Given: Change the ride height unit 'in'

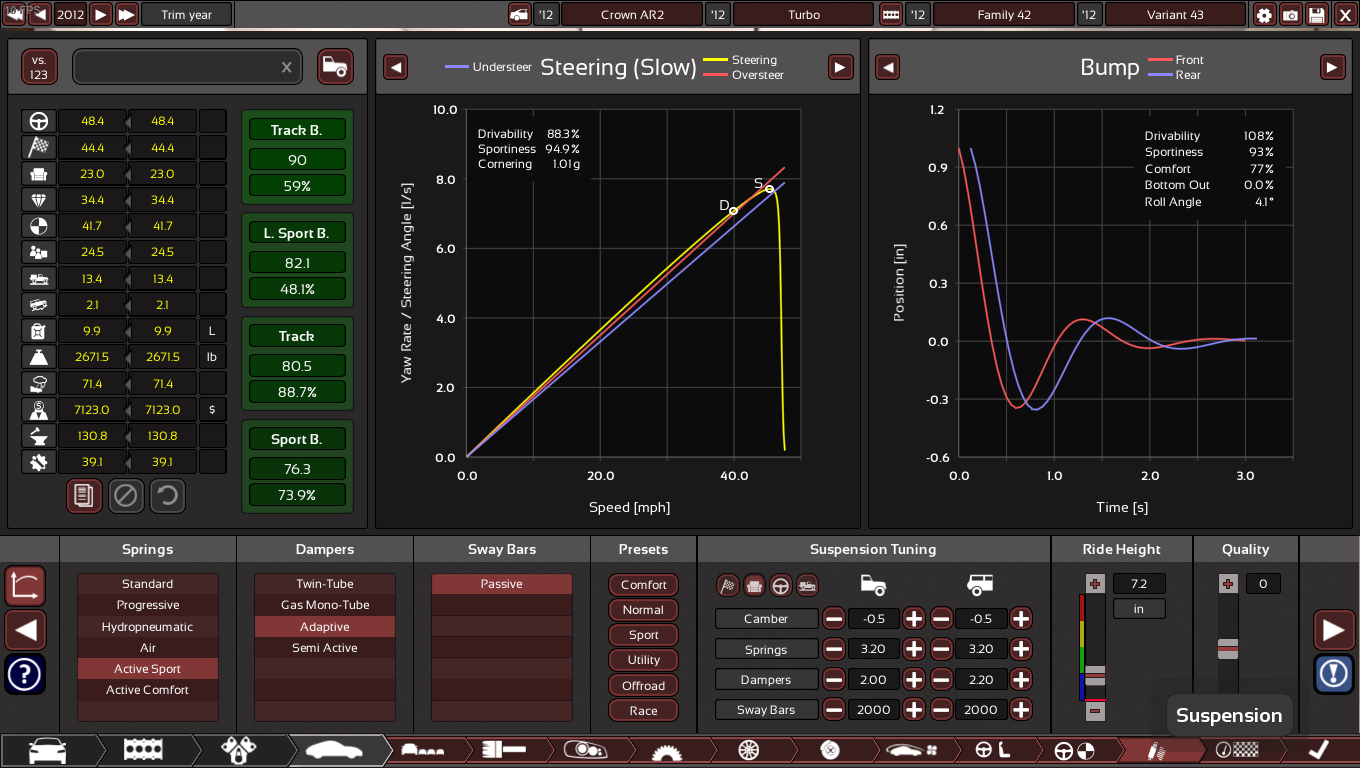Looking at the screenshot, I should [x=1139, y=608].
